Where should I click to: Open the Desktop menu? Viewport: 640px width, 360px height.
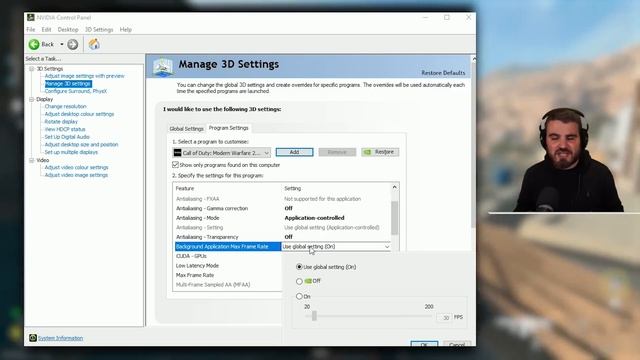tap(68, 29)
